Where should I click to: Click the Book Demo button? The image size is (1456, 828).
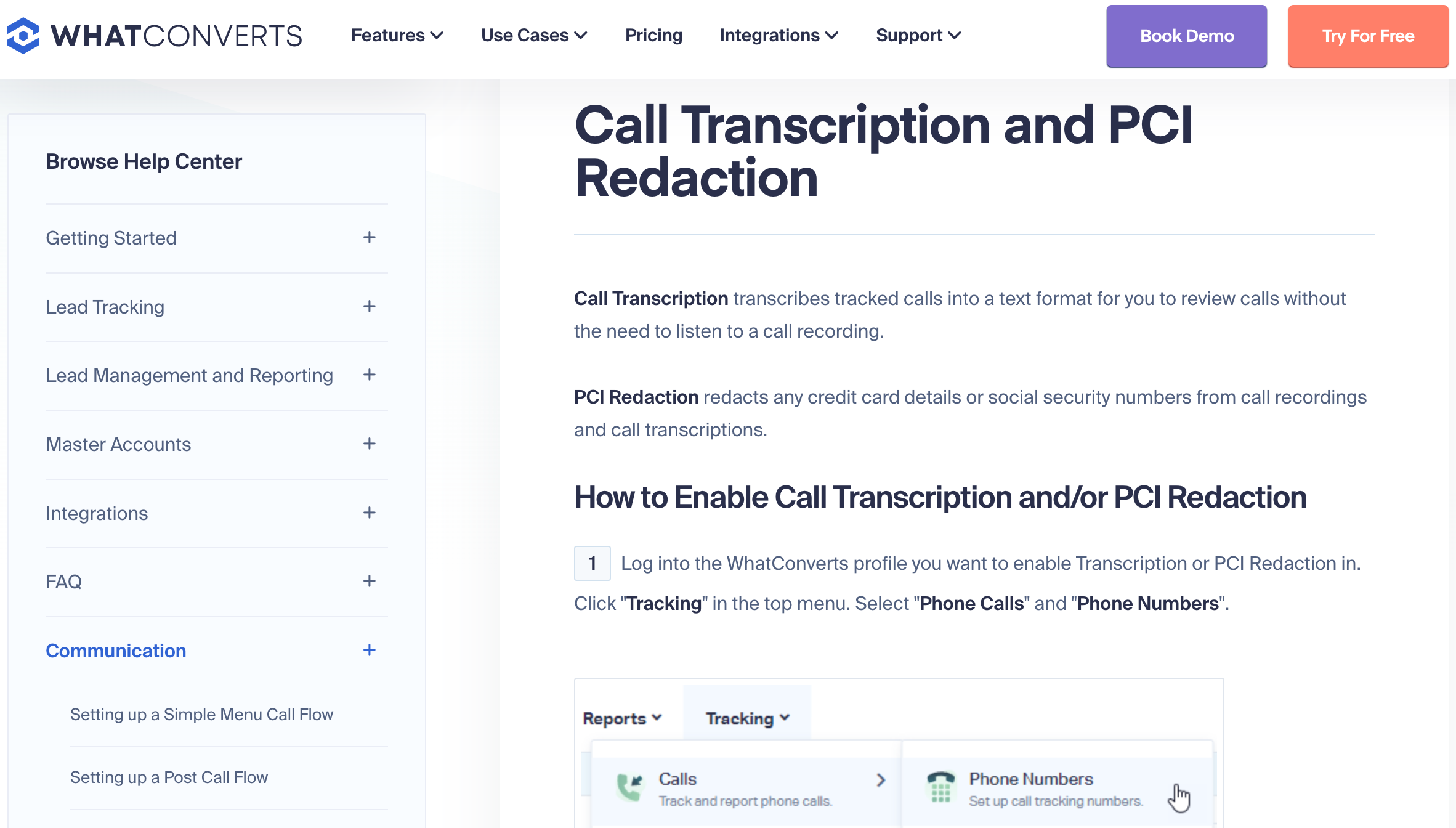click(1186, 36)
